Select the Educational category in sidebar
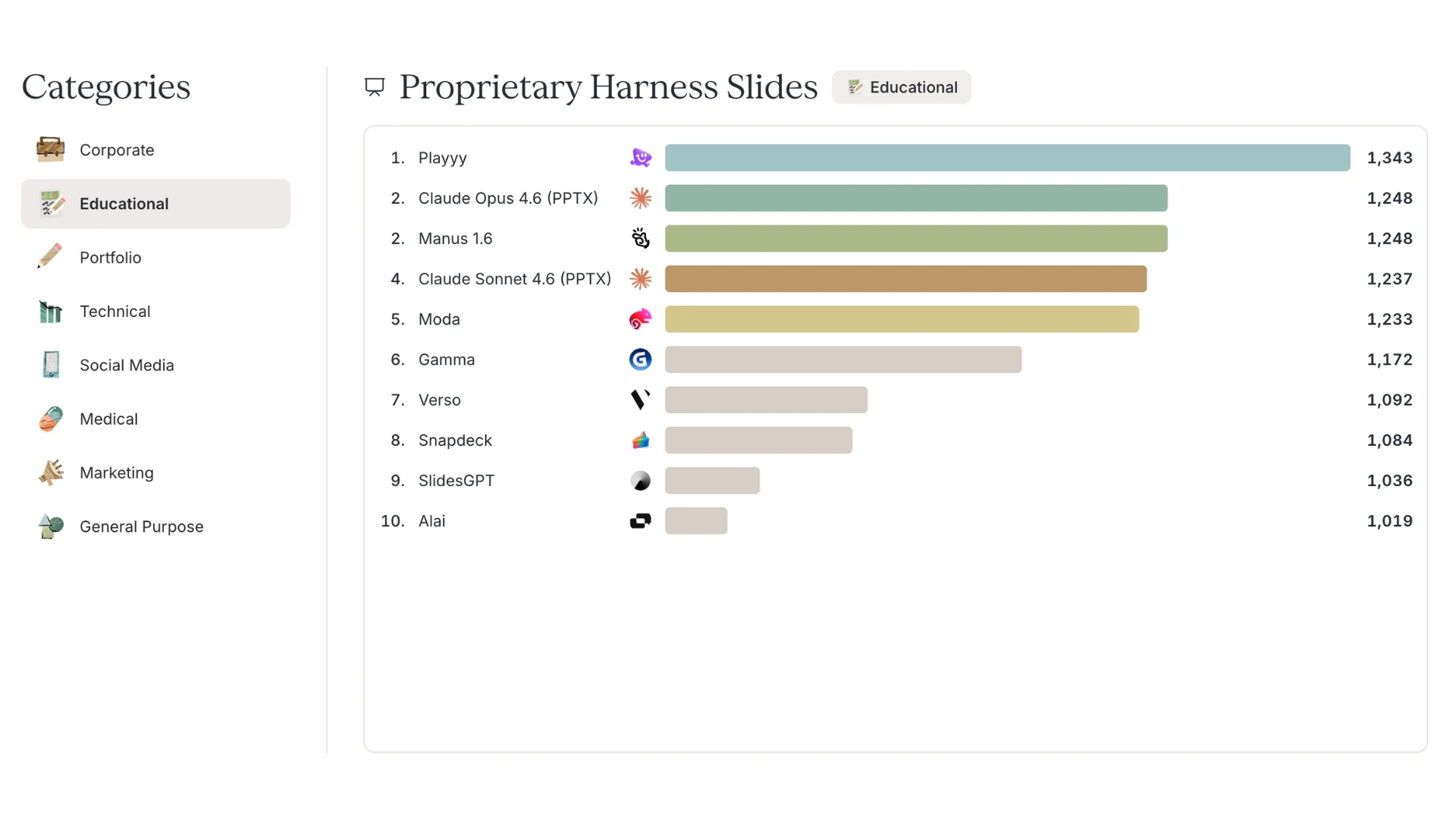Viewport: 1456px width, 819px height. click(x=155, y=204)
